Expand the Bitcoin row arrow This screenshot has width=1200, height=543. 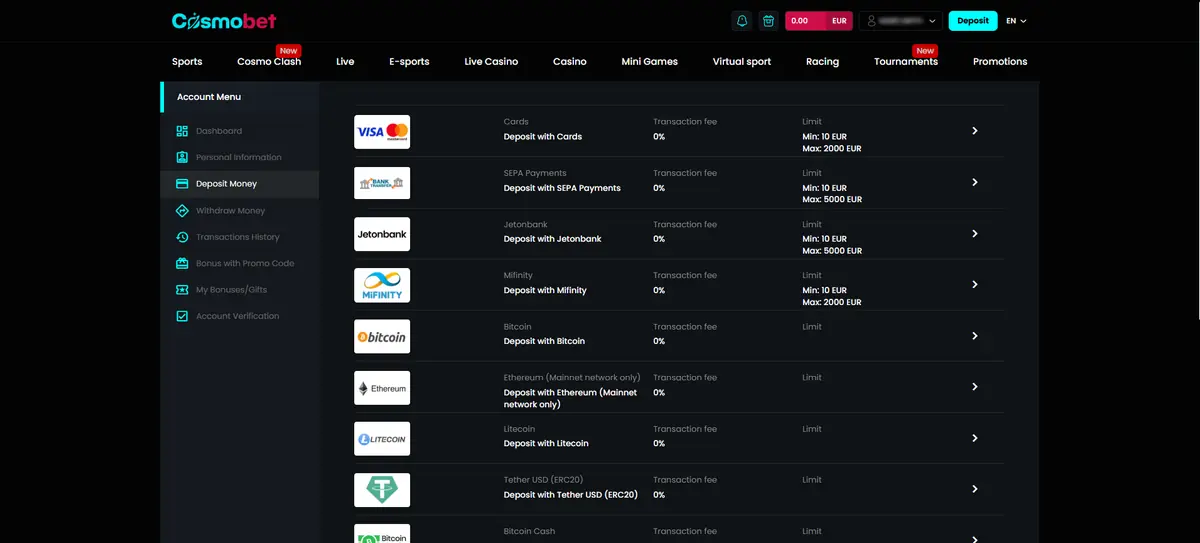[975, 336]
